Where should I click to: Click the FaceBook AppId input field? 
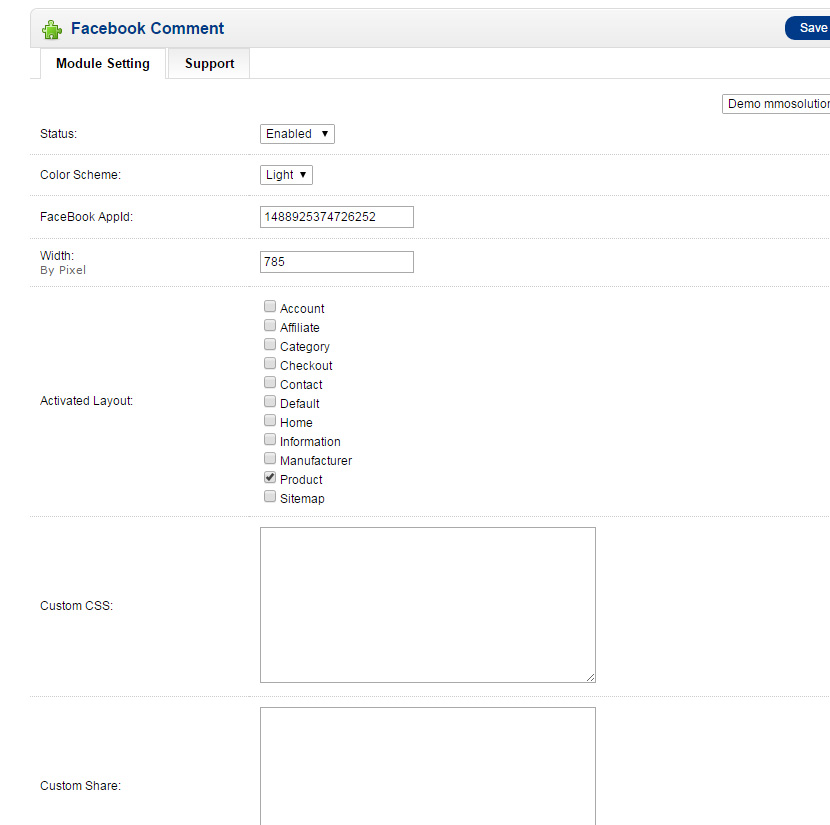point(336,217)
